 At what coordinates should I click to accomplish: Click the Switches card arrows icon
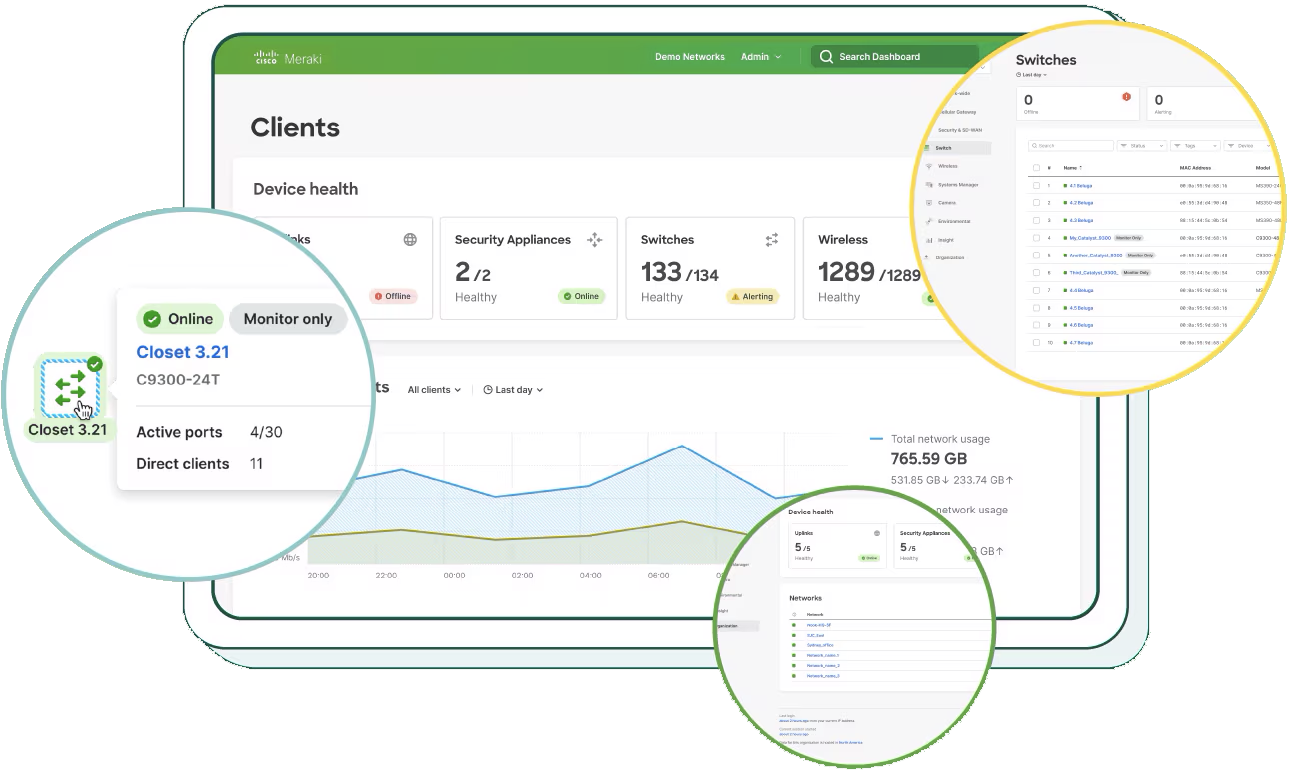coord(772,240)
